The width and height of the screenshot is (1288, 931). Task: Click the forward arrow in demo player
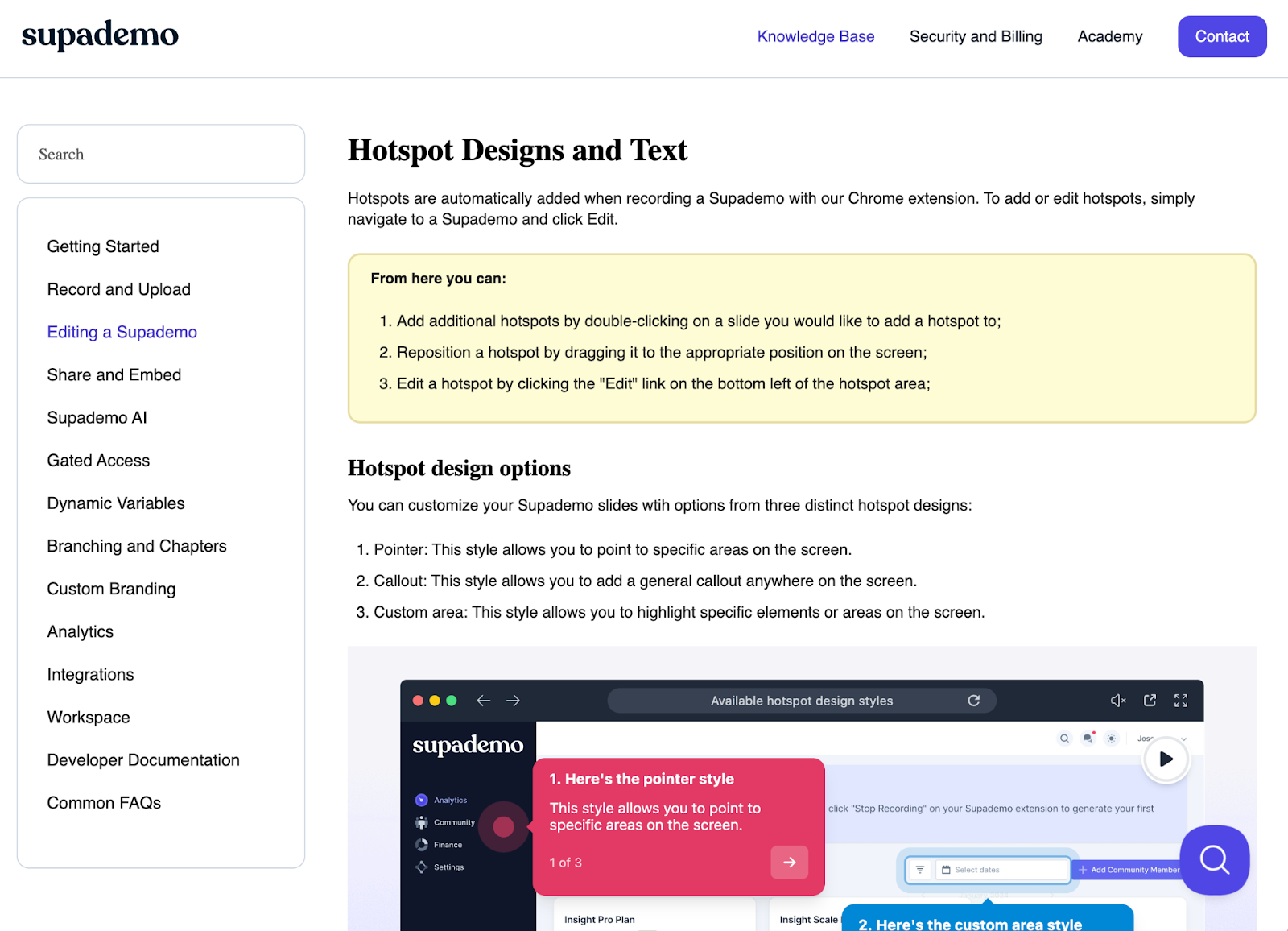(513, 701)
